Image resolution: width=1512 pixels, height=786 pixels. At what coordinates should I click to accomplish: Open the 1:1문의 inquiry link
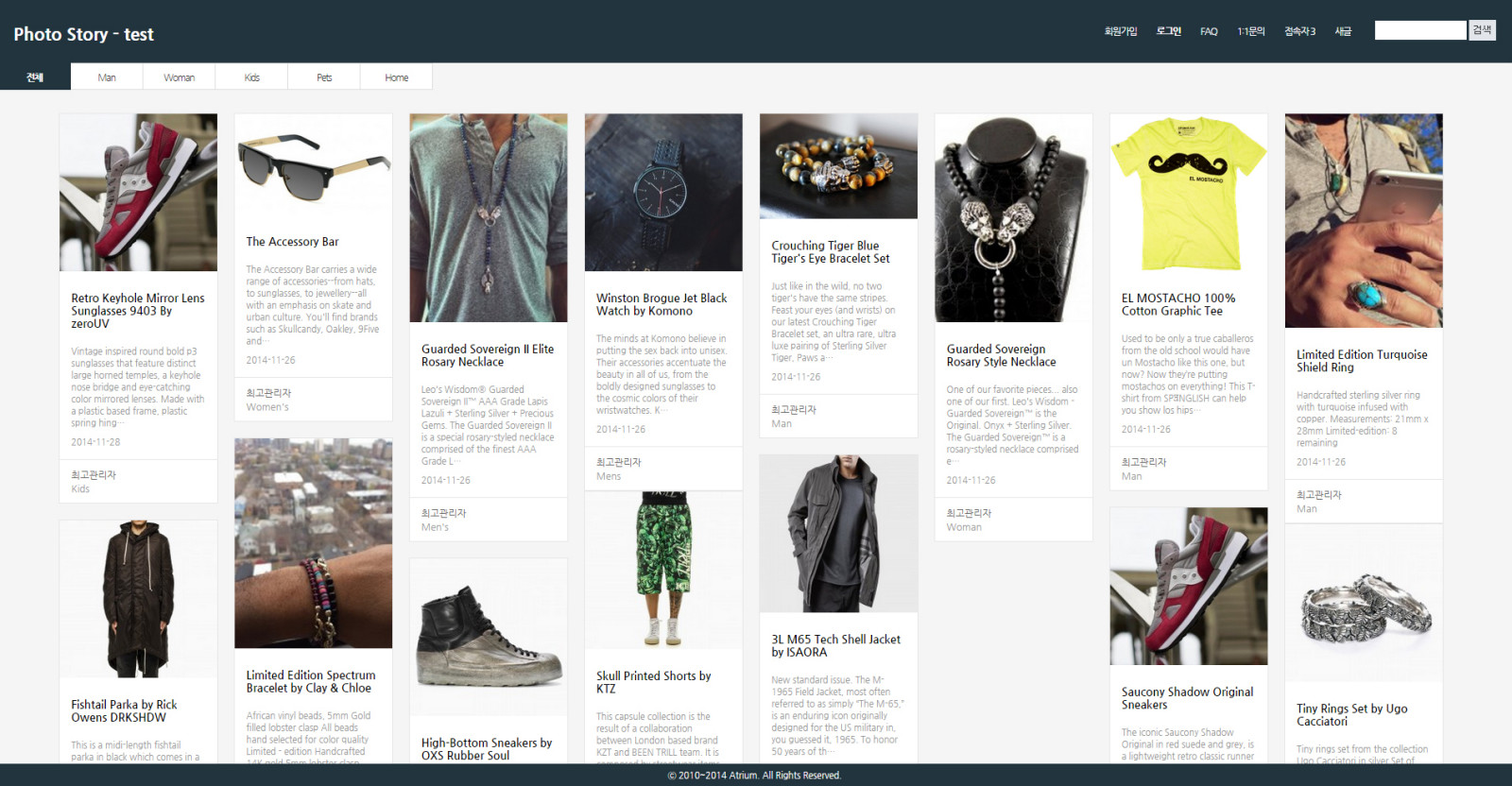tap(1250, 31)
